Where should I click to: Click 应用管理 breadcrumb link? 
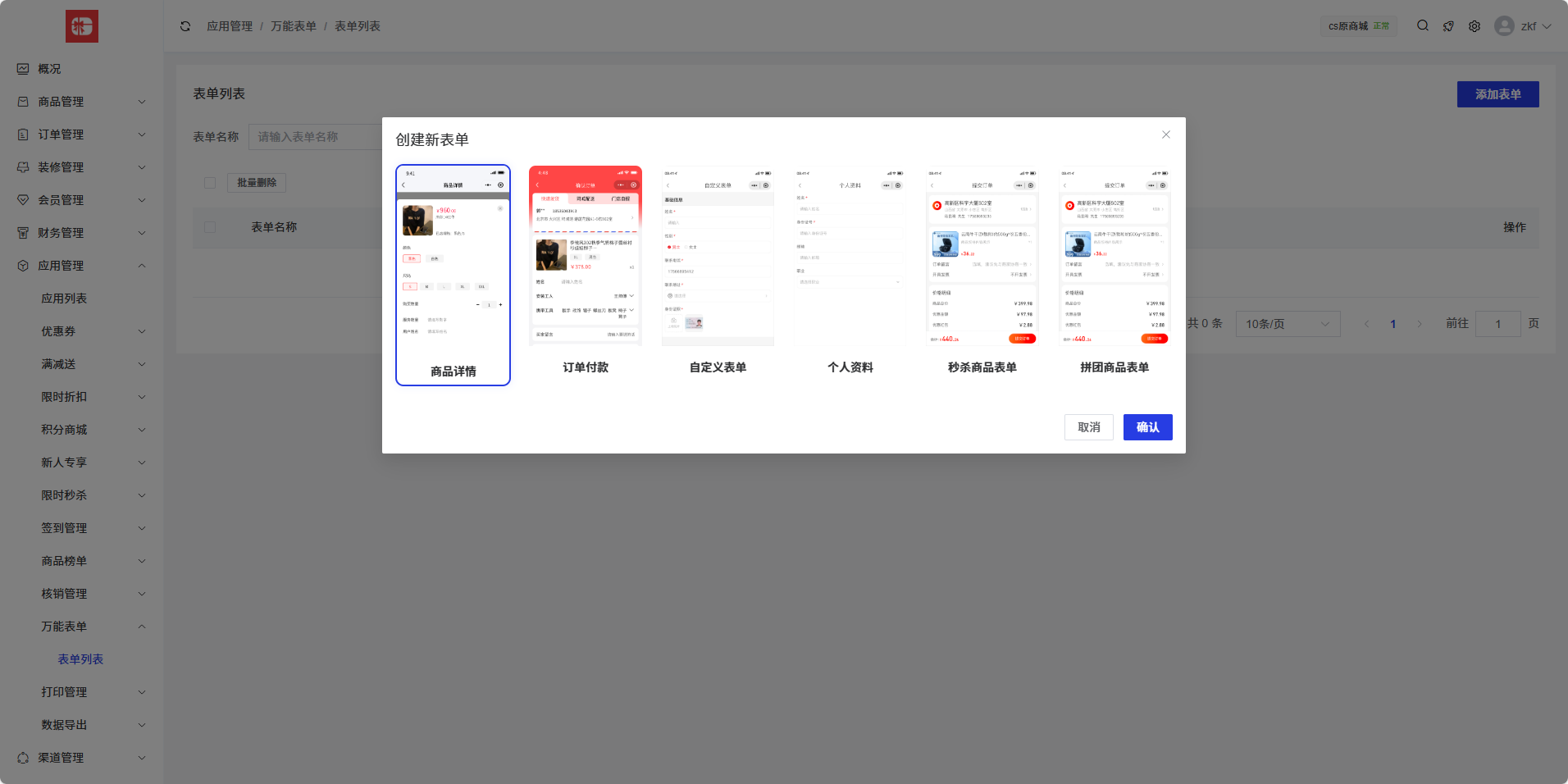tap(230, 26)
